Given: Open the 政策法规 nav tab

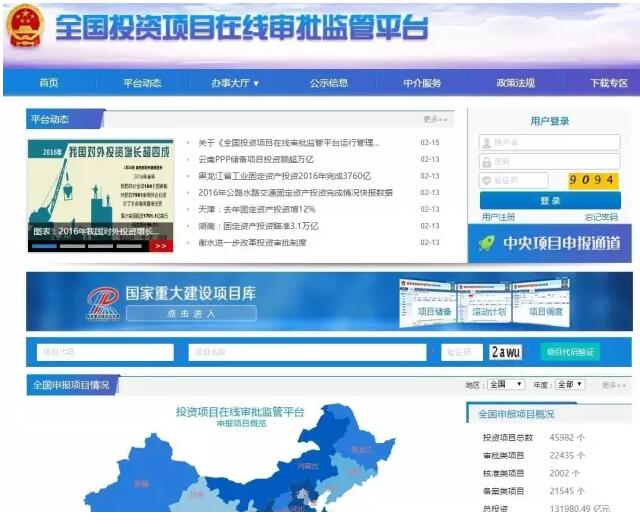Looking at the screenshot, I should [515, 83].
